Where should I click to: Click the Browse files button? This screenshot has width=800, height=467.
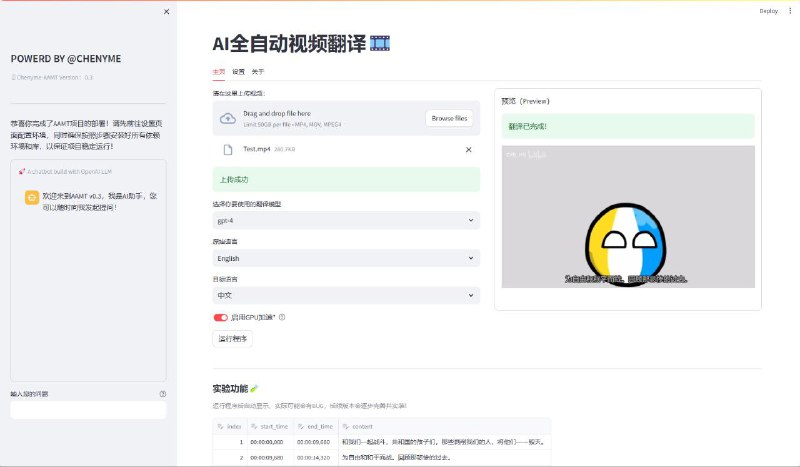[x=449, y=118]
